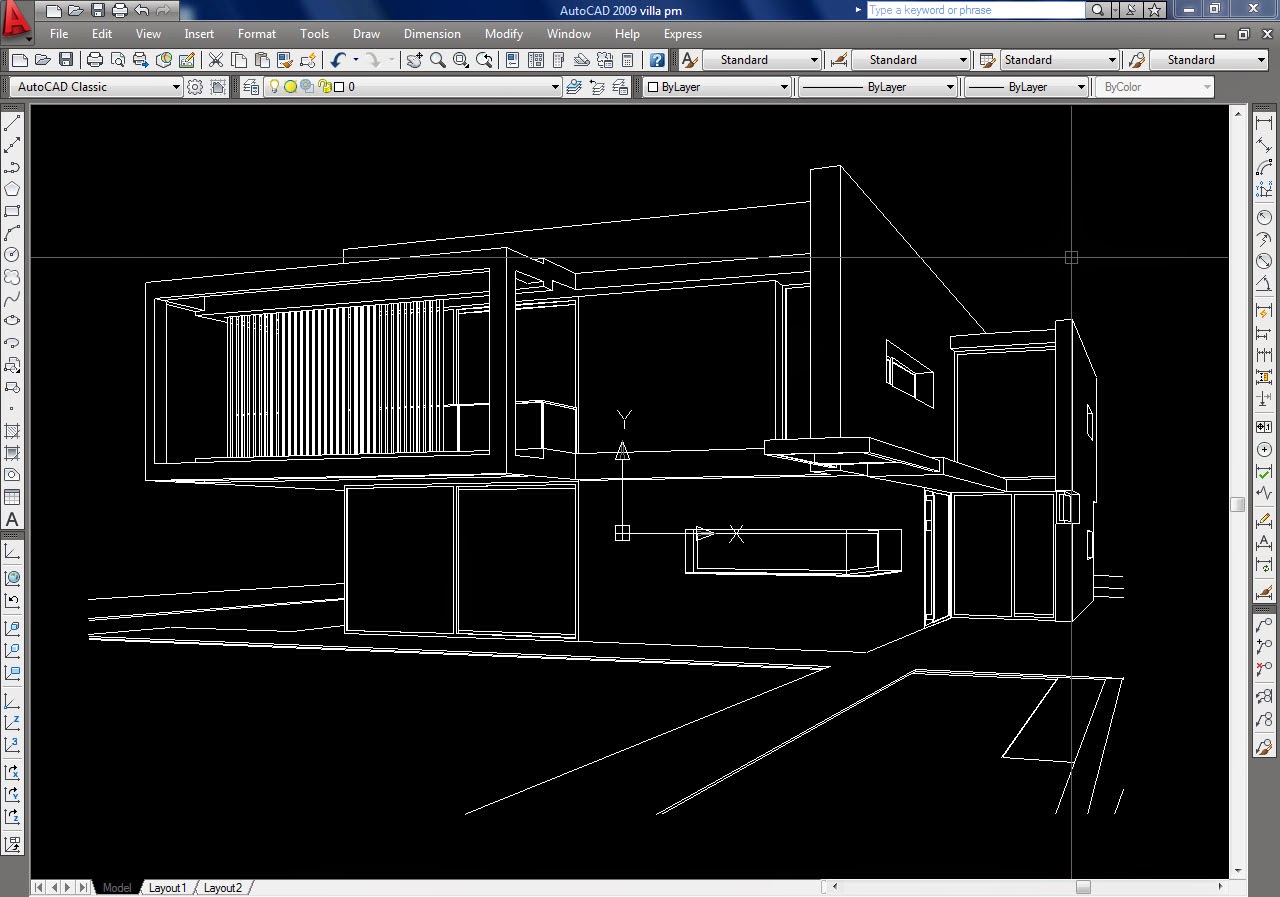Expand the layer selection dropdown
The height and width of the screenshot is (897, 1280).
tap(555, 87)
